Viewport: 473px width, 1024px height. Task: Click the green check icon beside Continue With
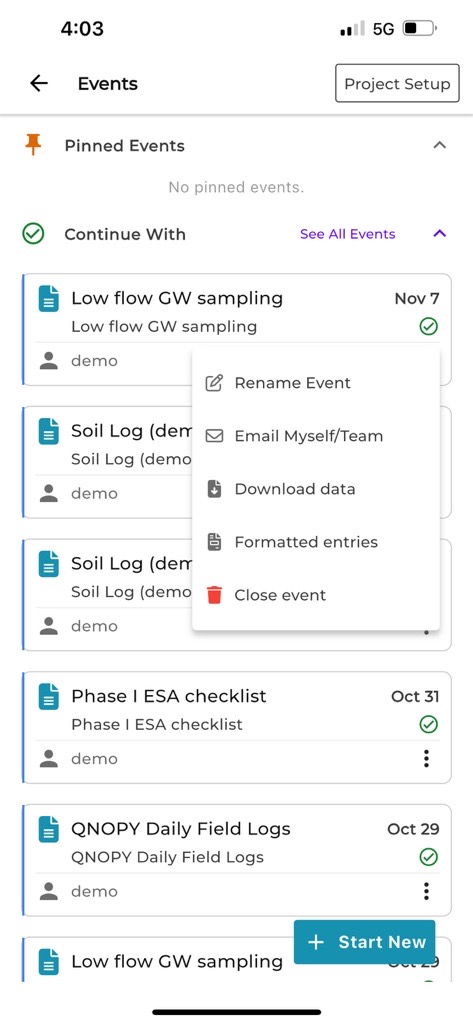coord(33,234)
